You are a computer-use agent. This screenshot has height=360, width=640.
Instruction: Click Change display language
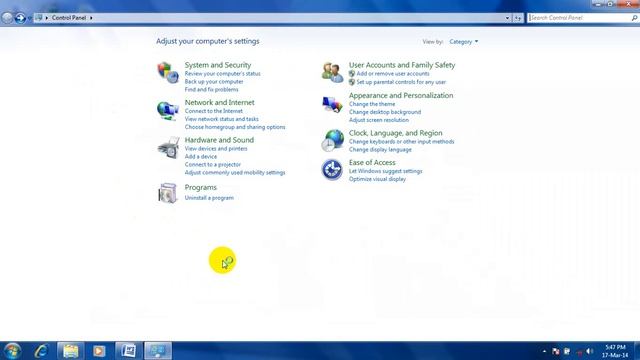380,150
